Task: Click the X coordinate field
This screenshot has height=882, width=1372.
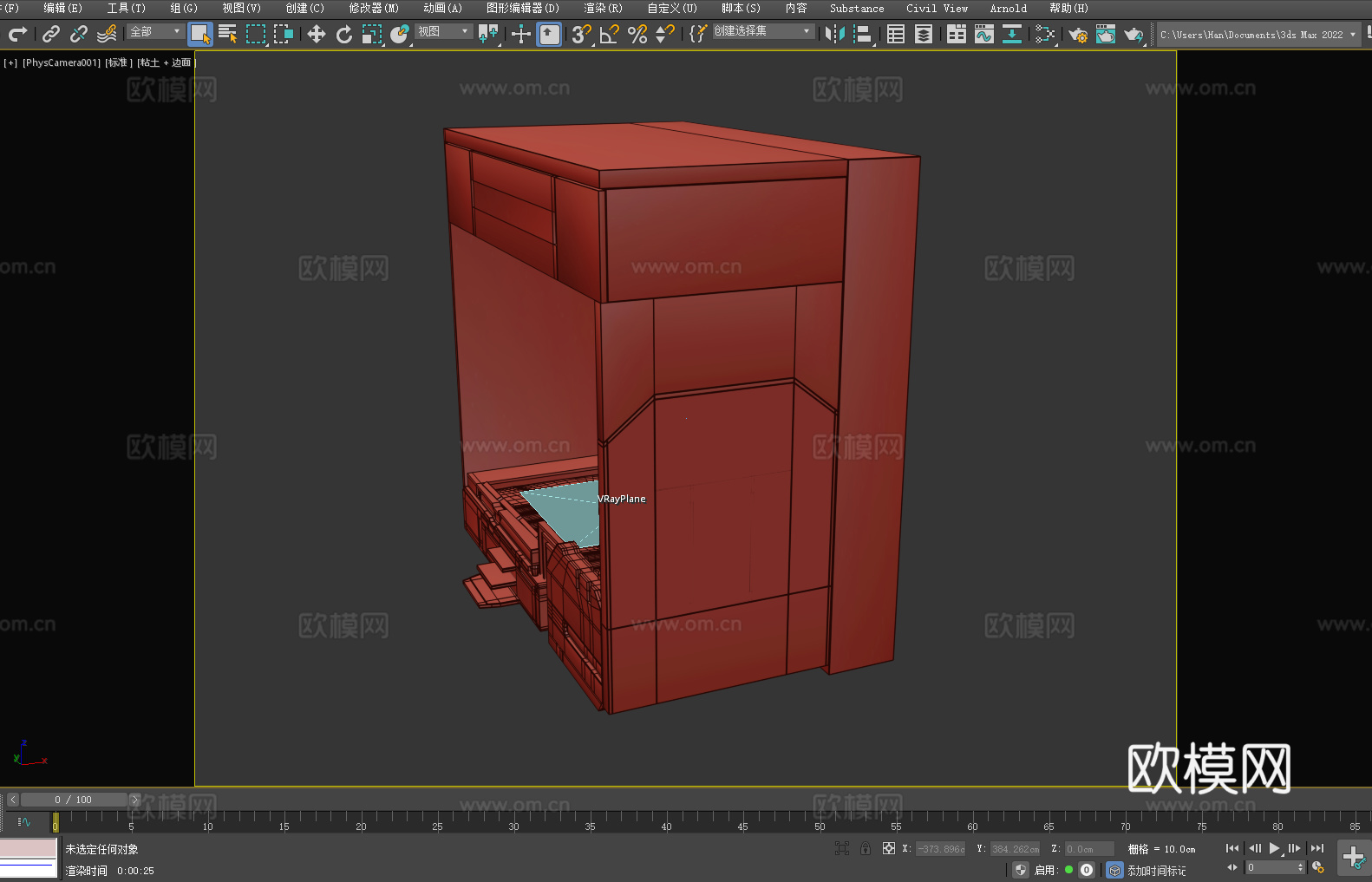Action: coord(941,849)
